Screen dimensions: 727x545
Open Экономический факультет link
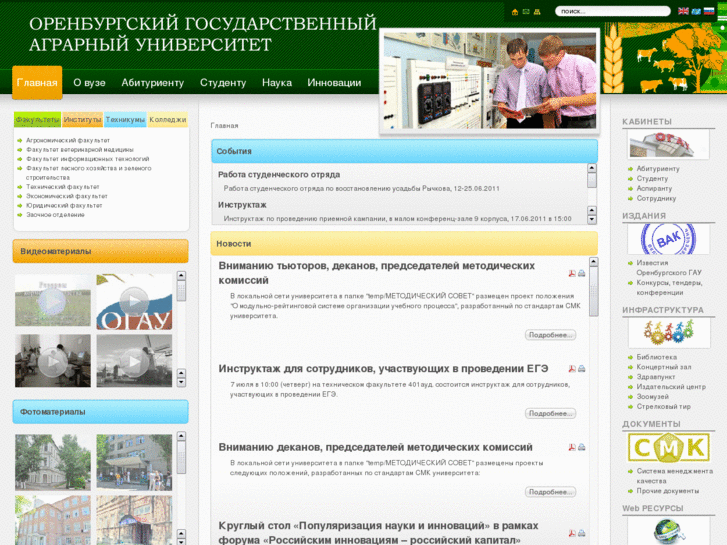point(67,196)
